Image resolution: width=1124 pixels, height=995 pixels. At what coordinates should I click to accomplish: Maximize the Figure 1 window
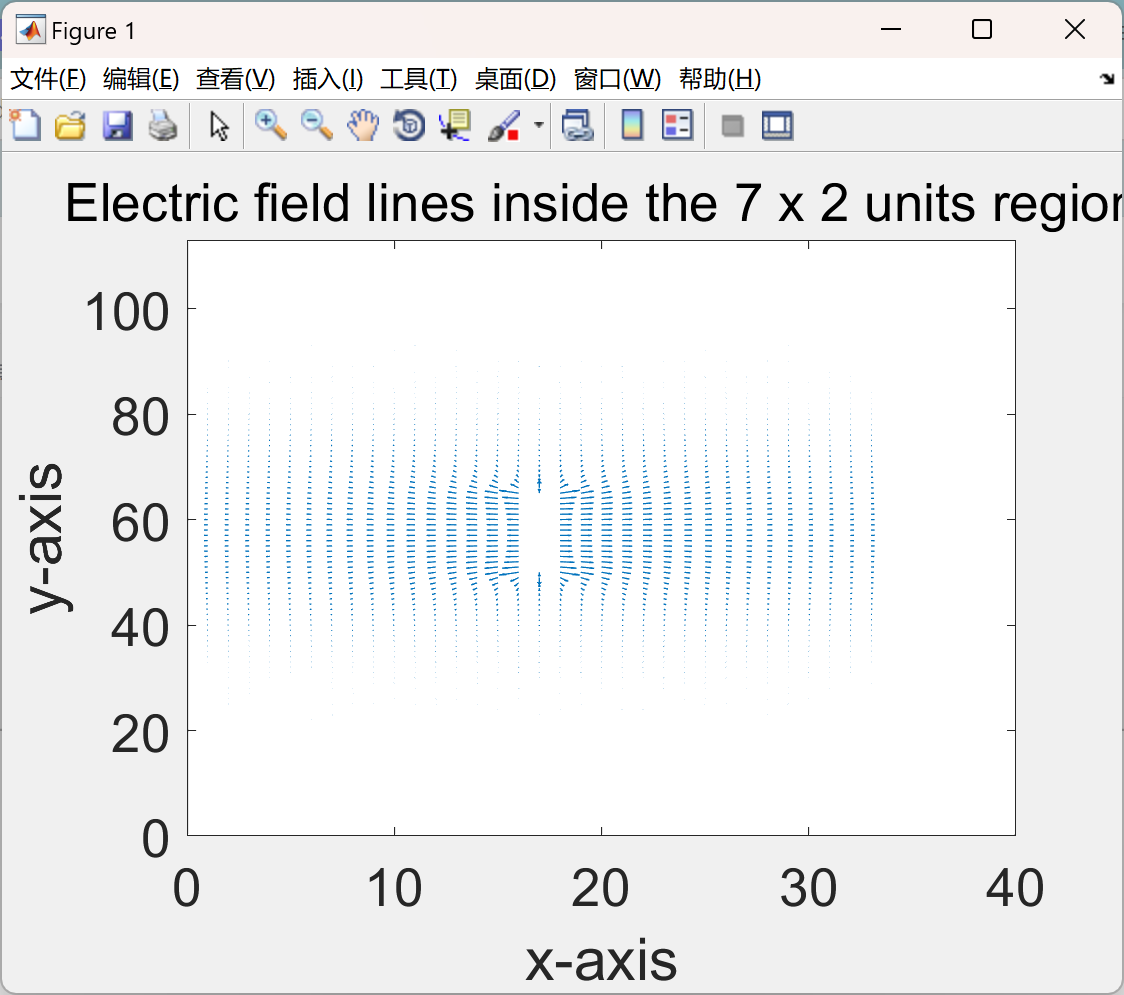pos(981,29)
